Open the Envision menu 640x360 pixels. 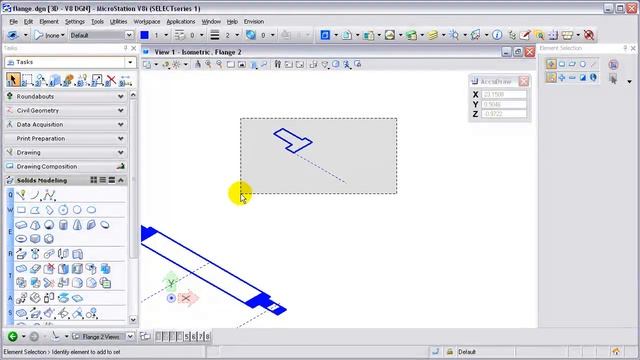click(254, 22)
